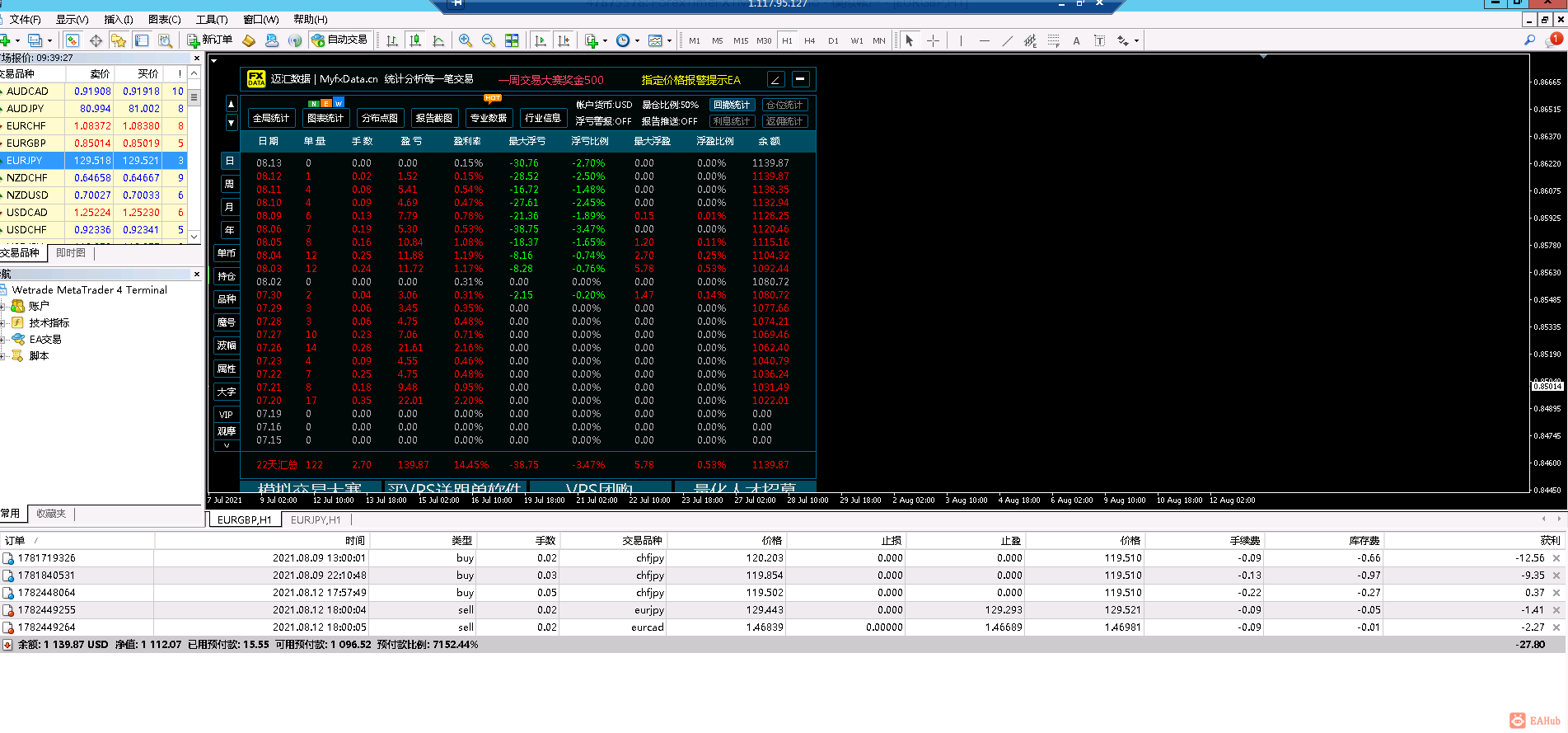This screenshot has height=733, width=1568.
Task: Set timeframe to H4
Action: tap(810, 40)
